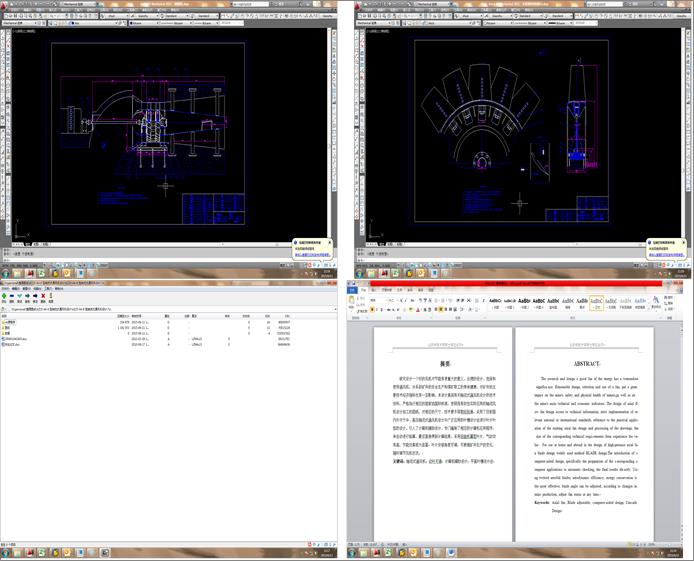Click 7-Zip address path field
The height and width of the screenshot is (561, 694).
170,309
